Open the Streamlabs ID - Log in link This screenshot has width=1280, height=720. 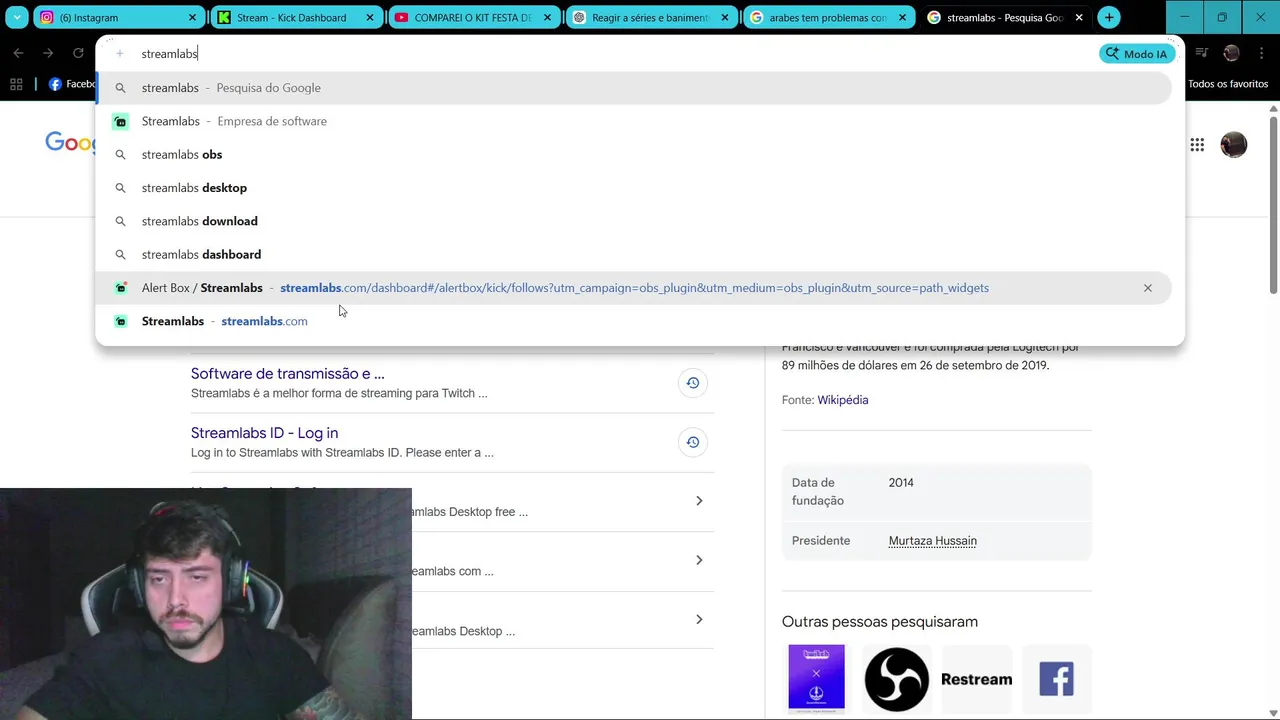264,433
